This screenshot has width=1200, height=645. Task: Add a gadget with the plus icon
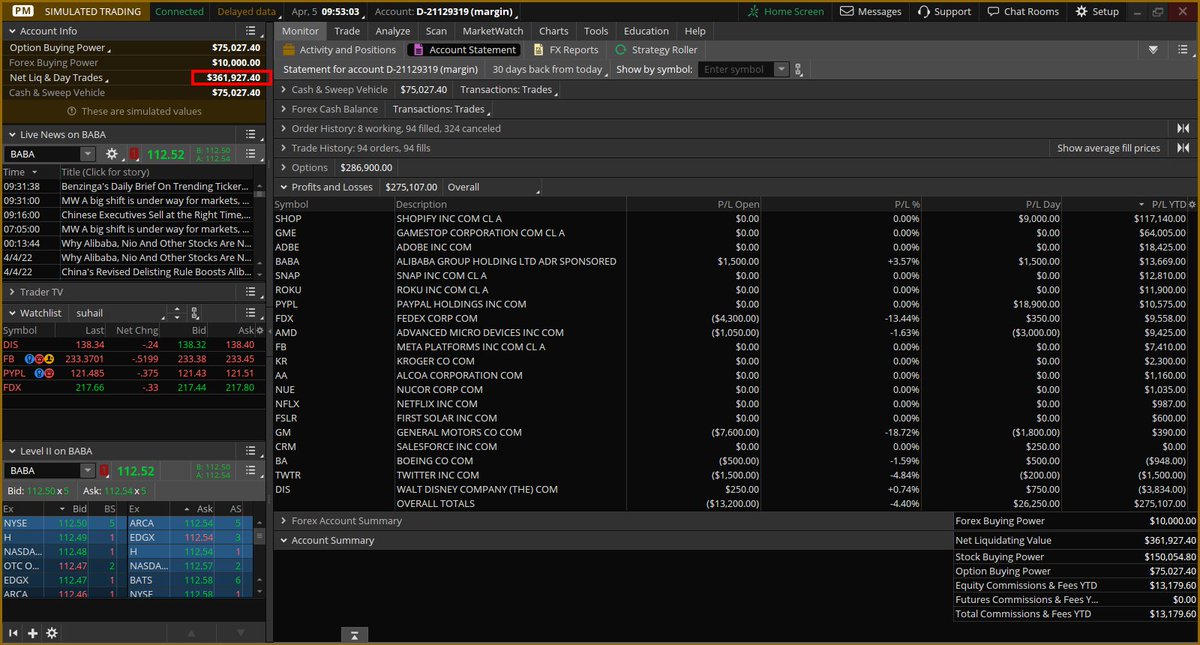coord(33,633)
